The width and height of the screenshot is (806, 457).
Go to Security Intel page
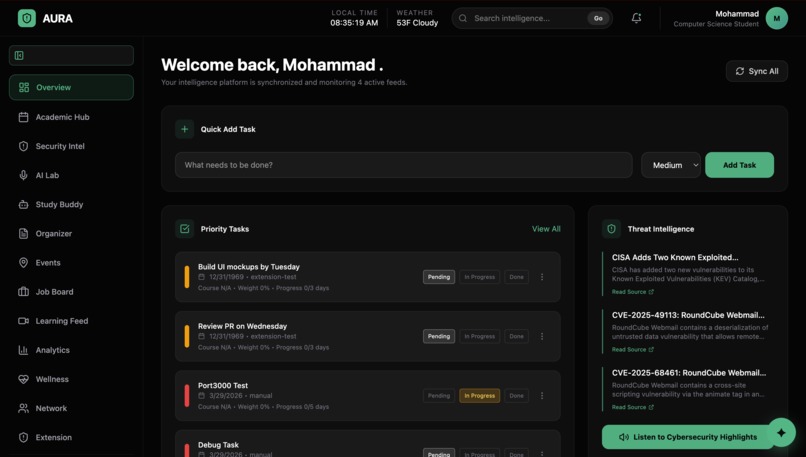(x=71, y=147)
